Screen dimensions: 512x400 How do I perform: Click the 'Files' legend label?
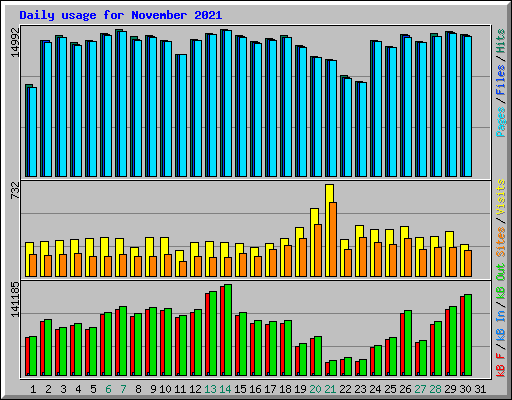[x=501, y=80]
